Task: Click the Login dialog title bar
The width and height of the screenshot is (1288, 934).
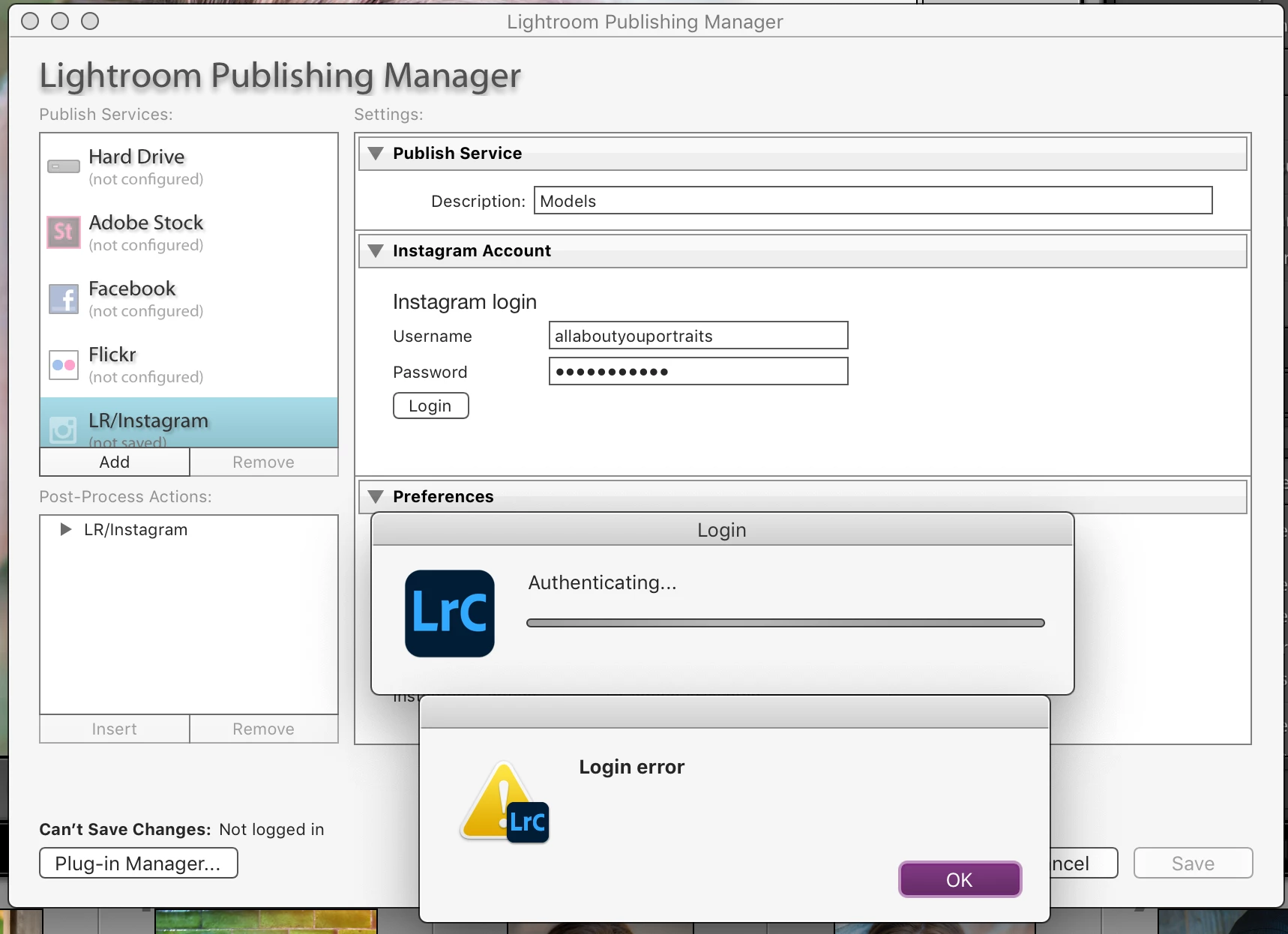Action: (x=723, y=530)
